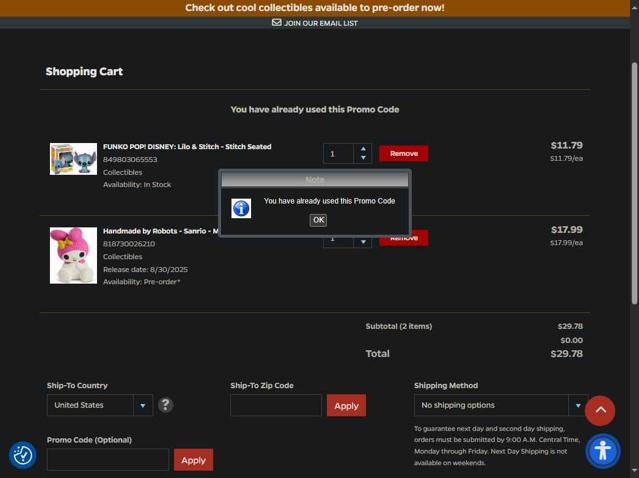Click the Stitch Seated quantity field
This screenshot has height=478, width=639.
[338, 154]
